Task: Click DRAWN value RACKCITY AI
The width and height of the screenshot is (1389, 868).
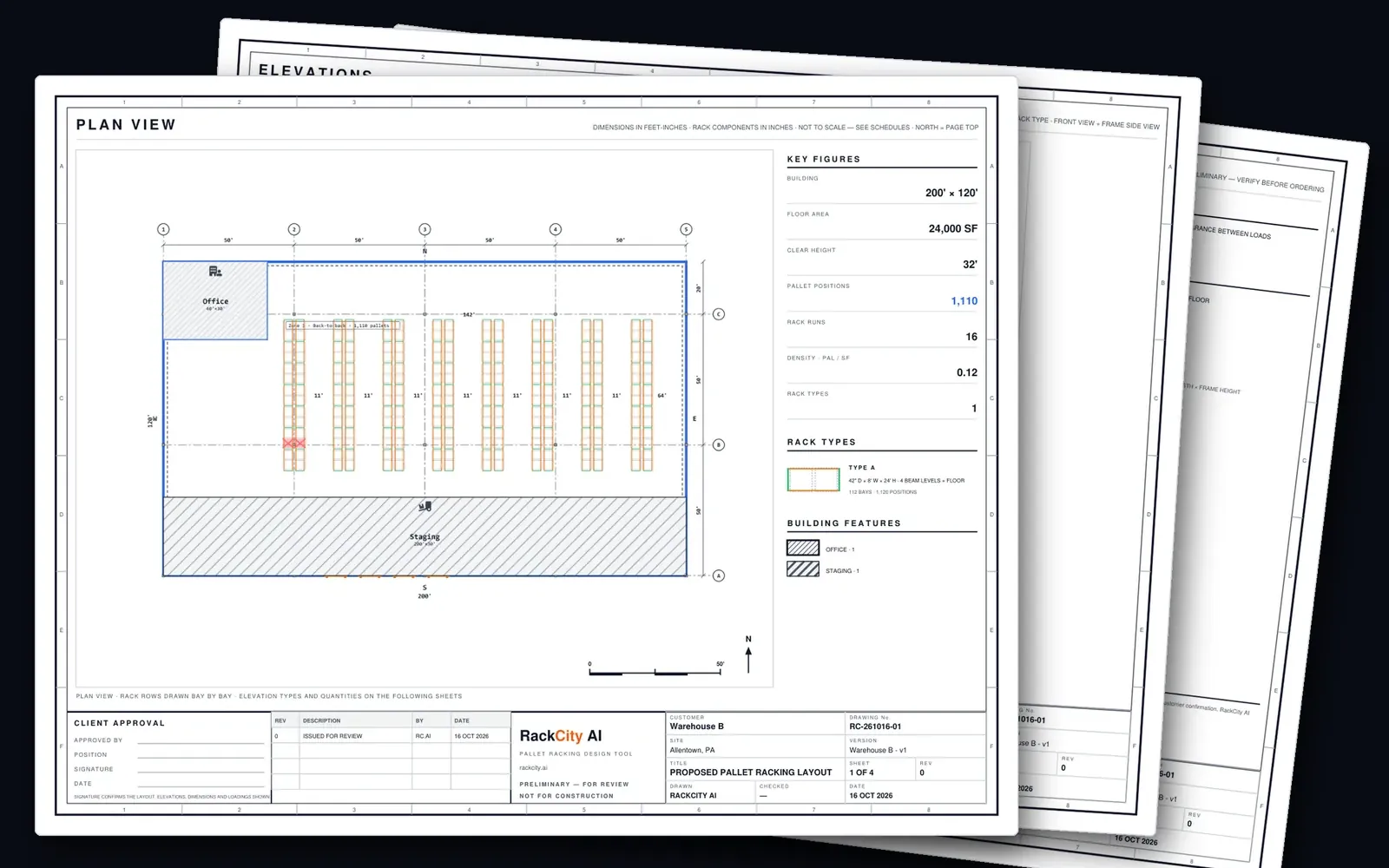Action: click(x=693, y=795)
